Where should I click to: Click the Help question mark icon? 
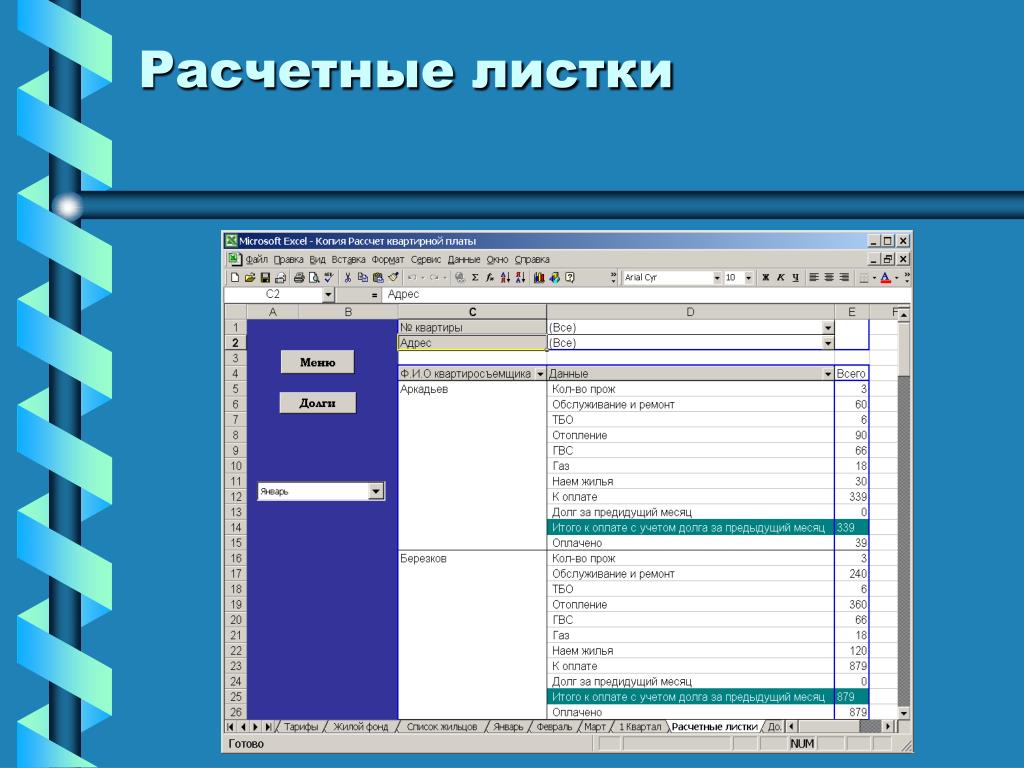pyautogui.click(x=569, y=278)
